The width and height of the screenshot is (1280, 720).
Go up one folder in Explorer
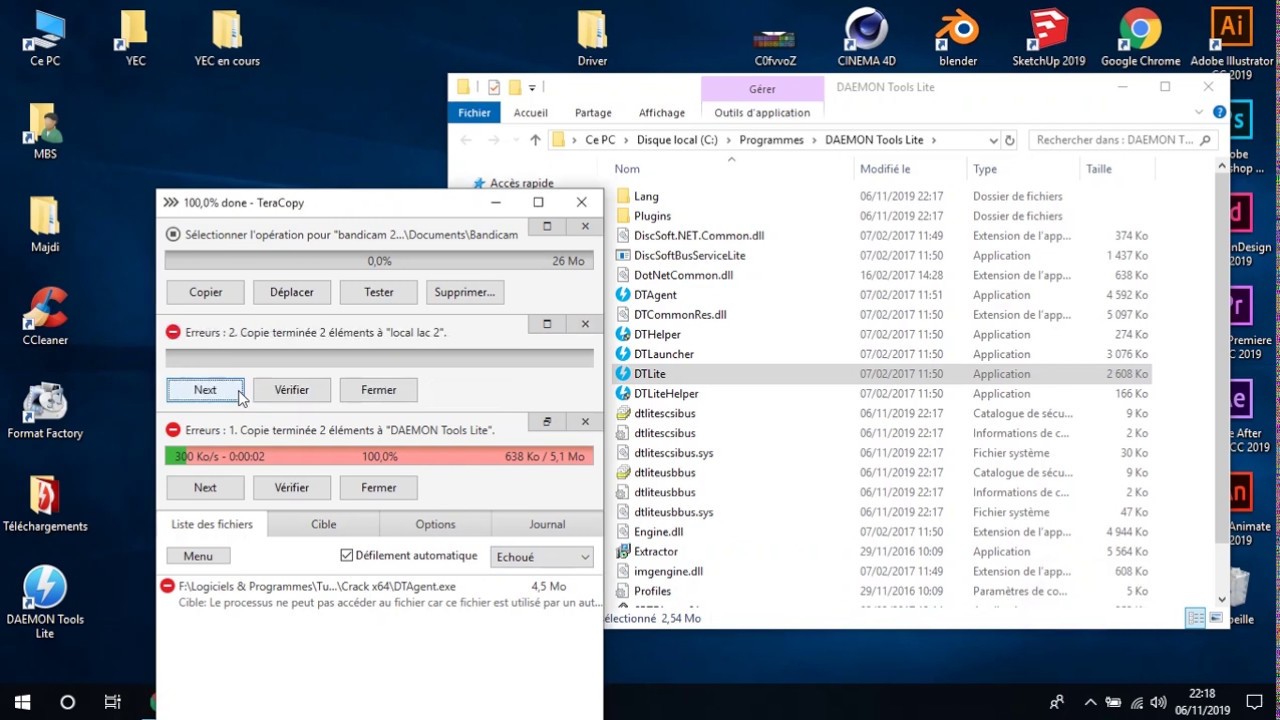tap(535, 140)
